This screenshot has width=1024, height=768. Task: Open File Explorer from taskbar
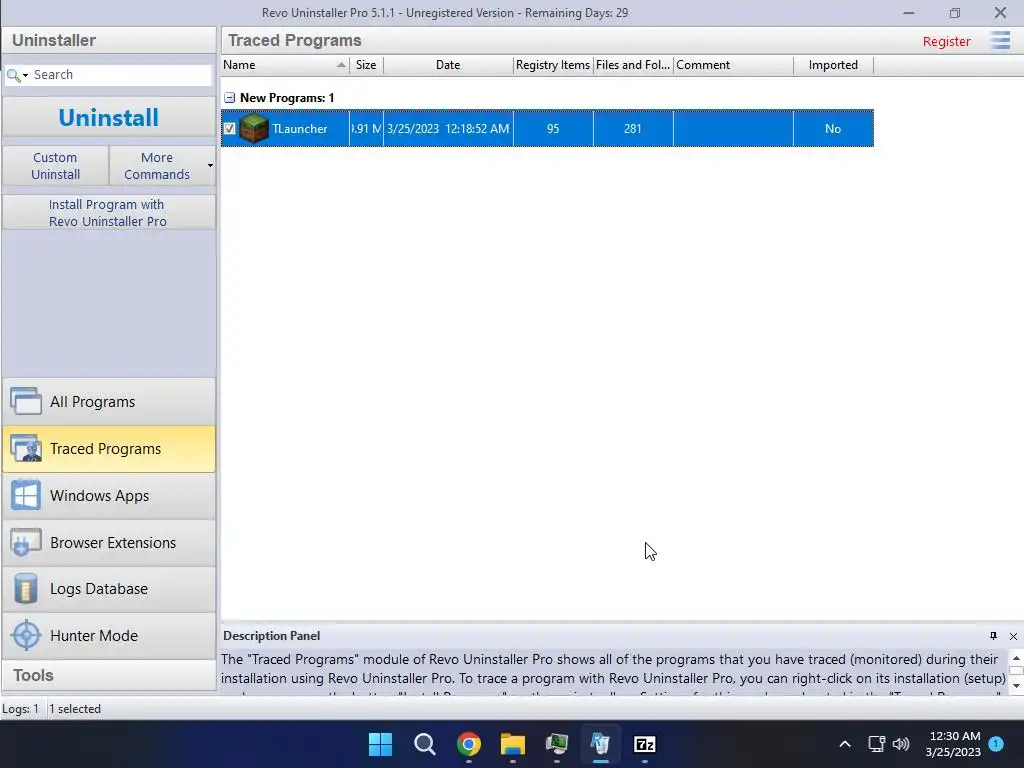click(513, 744)
